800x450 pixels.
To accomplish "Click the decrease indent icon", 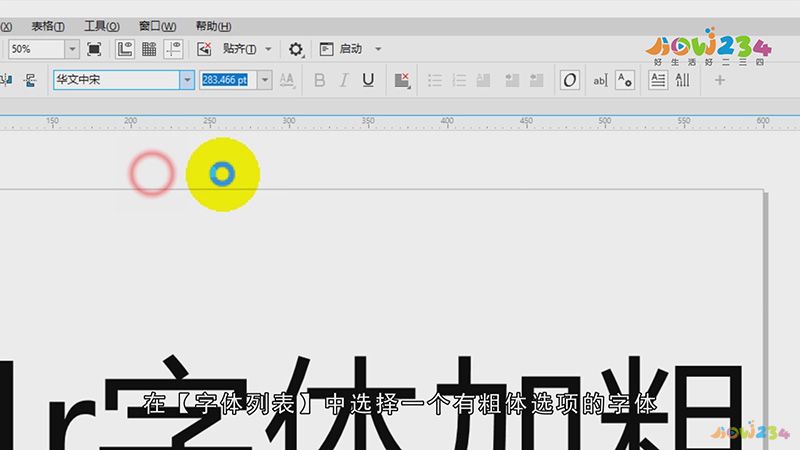I will (536, 80).
